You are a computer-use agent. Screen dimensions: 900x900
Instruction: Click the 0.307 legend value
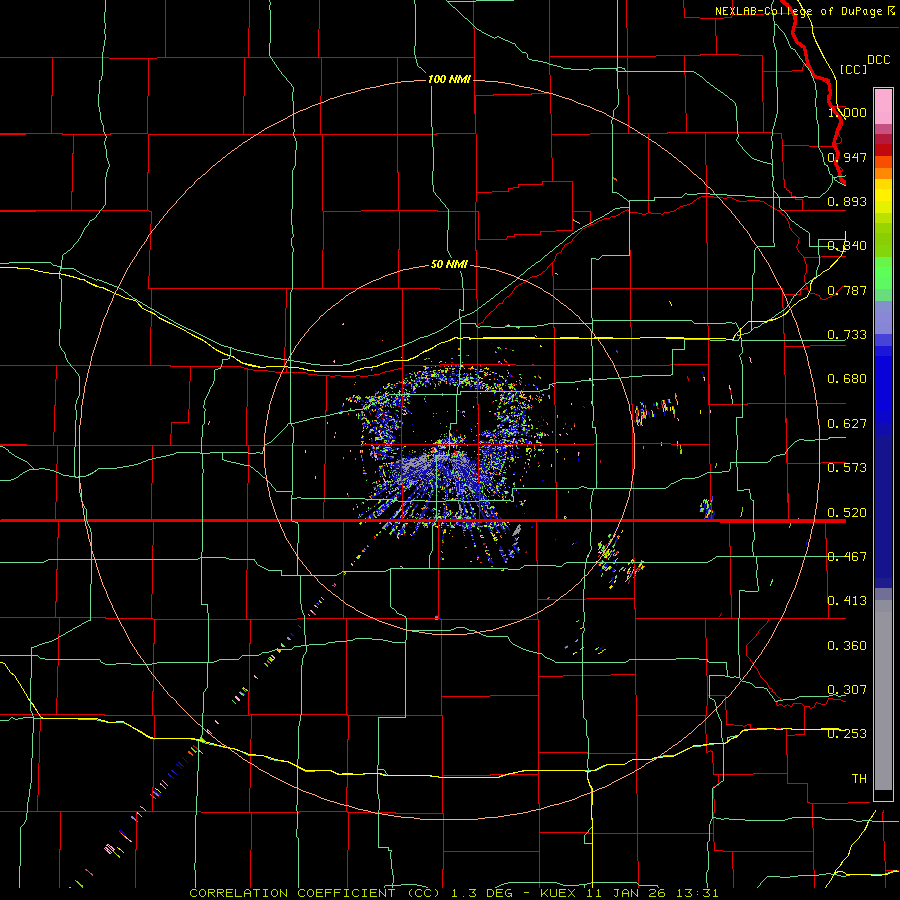[847, 690]
